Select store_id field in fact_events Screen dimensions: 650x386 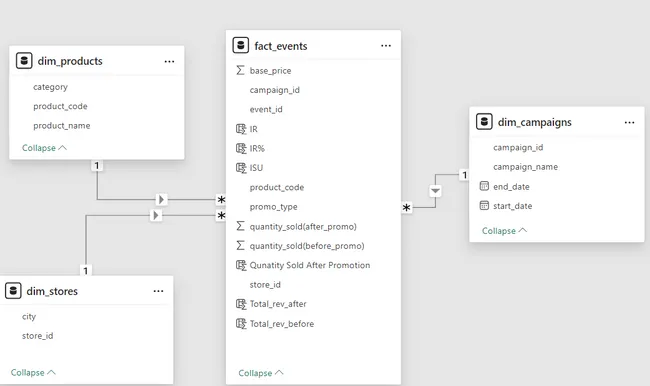(265, 285)
